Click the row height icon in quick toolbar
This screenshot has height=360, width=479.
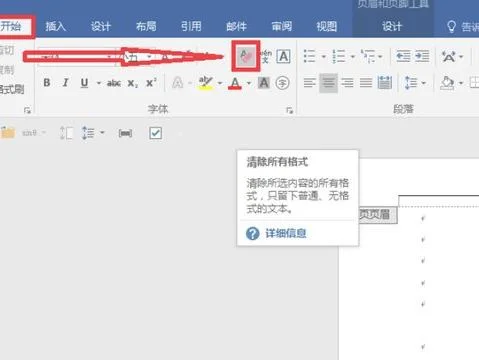tap(66, 133)
